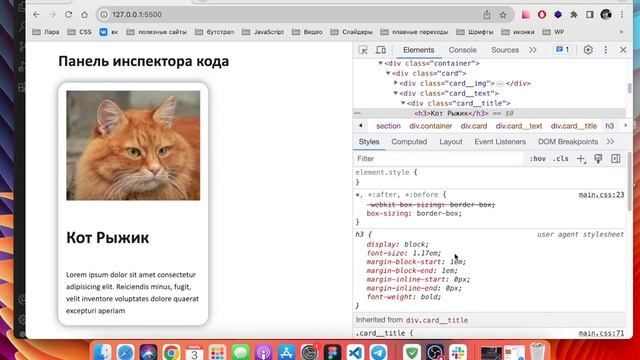The width and height of the screenshot is (640, 360).
Task: Collapse the card__text div node
Action: 396,93
